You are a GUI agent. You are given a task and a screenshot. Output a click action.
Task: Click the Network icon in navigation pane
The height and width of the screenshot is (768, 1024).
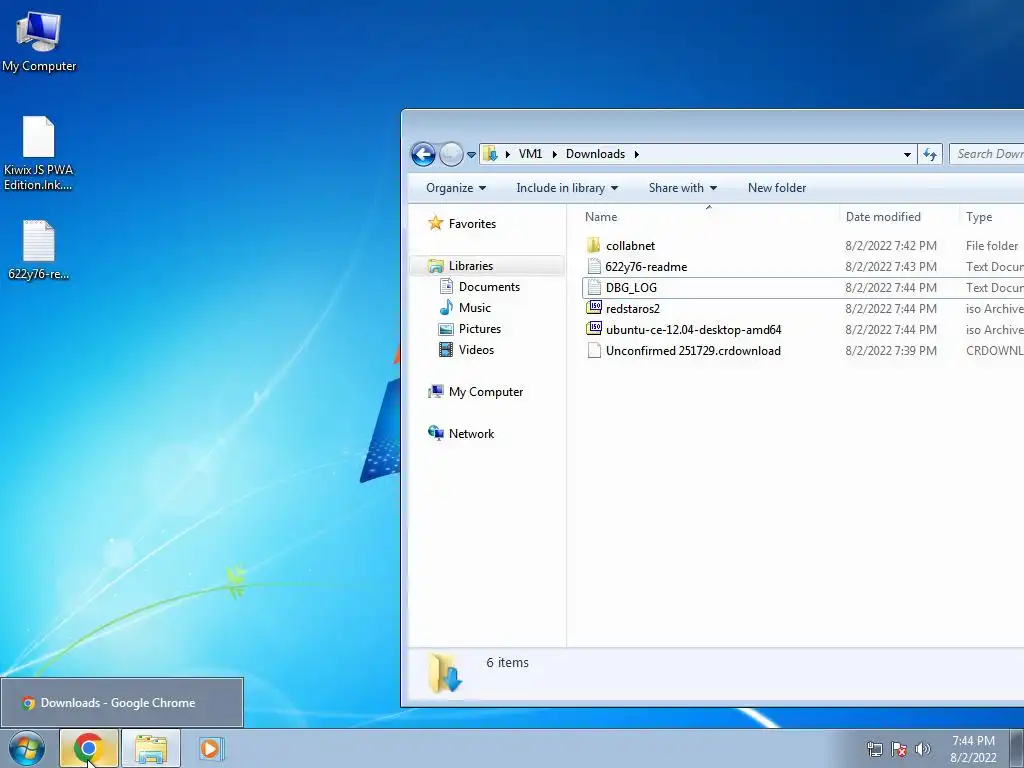click(x=436, y=433)
